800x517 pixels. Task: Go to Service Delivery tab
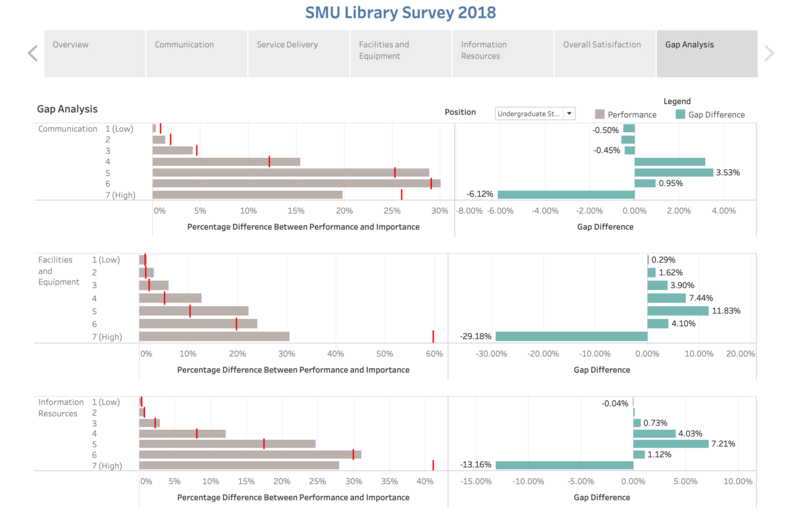(x=298, y=54)
